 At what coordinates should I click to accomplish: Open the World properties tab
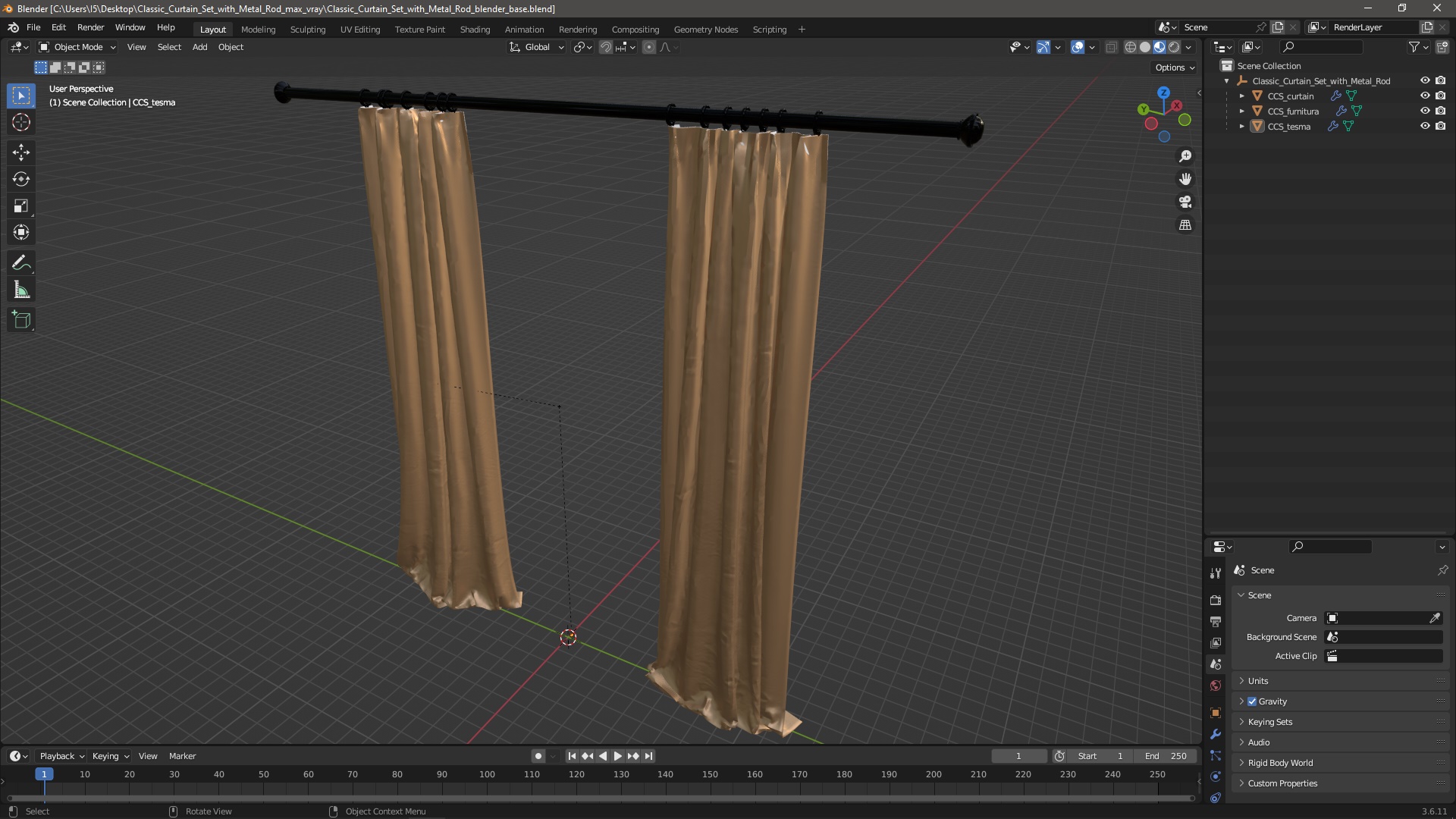pyautogui.click(x=1216, y=686)
